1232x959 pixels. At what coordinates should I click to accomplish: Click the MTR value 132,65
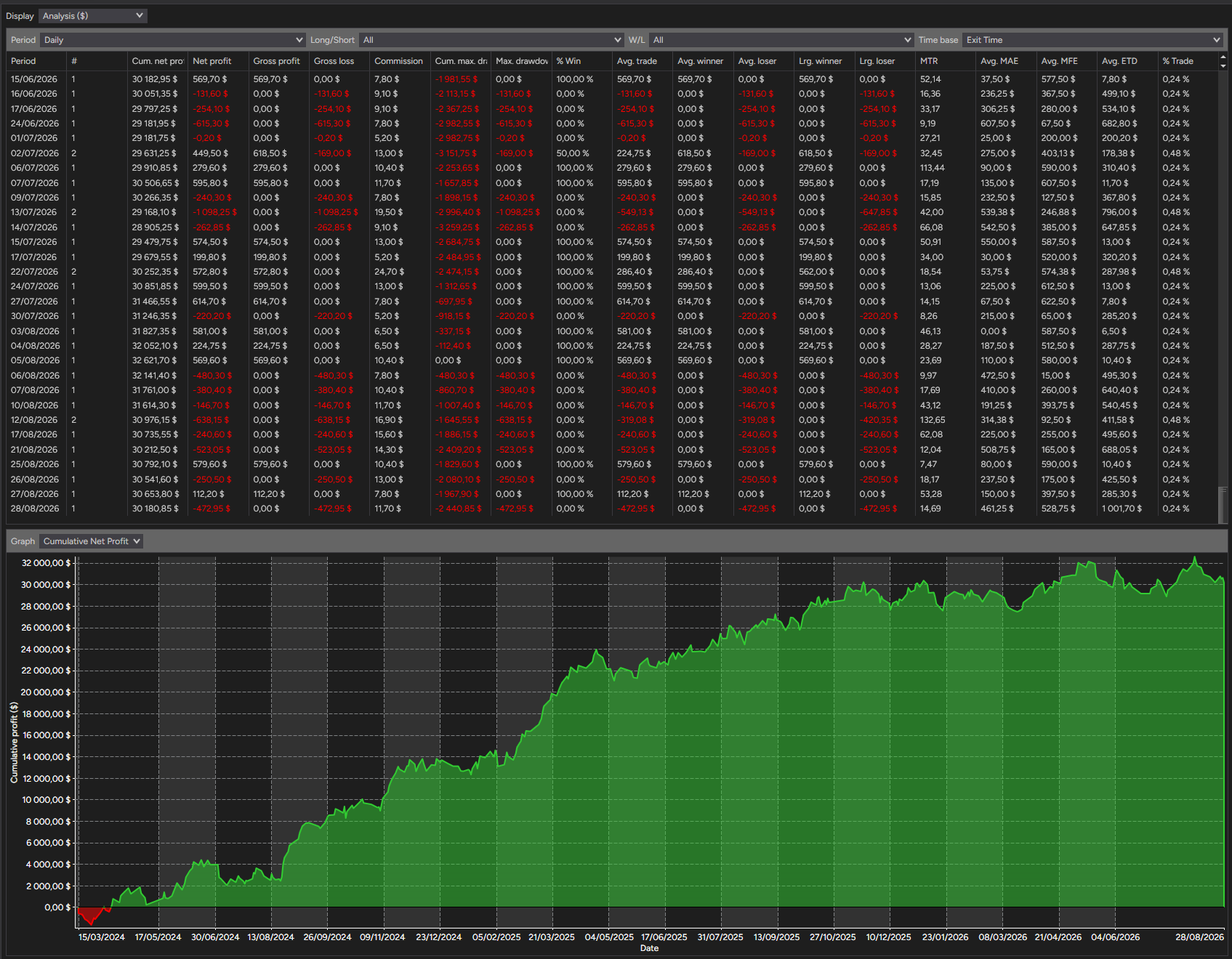pos(933,420)
